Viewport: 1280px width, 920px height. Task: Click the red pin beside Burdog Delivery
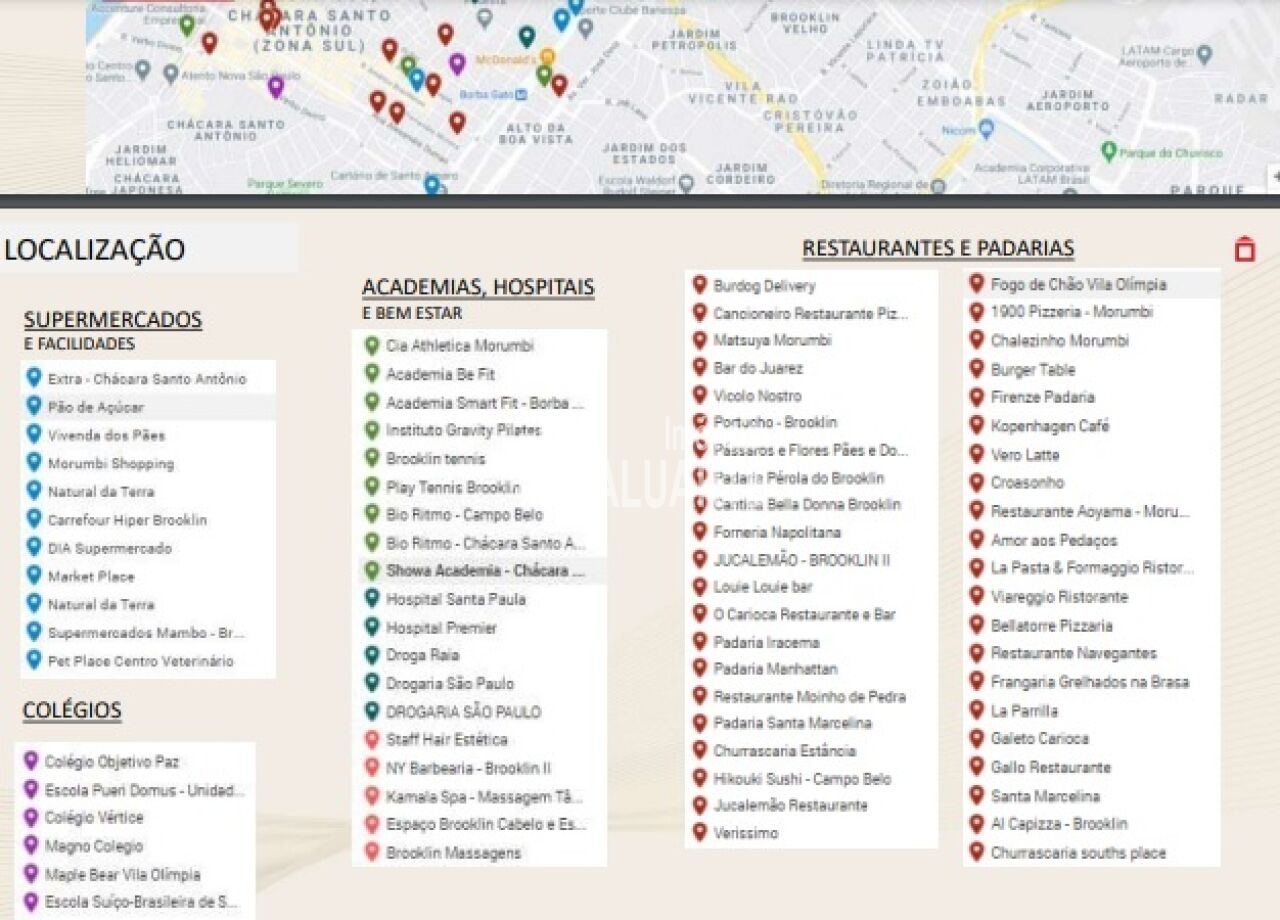700,286
